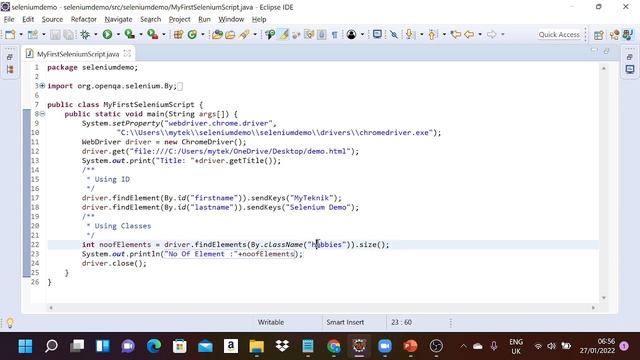
Task: Click the Search flashlight icon
Action: [x=244, y=35]
